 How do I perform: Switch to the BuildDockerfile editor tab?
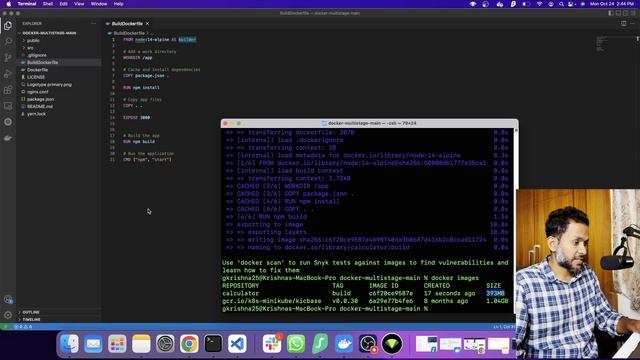(127, 24)
